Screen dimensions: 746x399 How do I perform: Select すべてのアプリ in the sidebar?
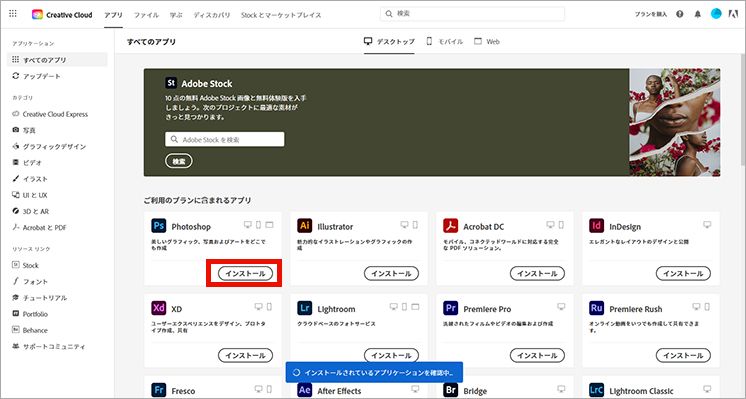pyautogui.click(x=57, y=59)
